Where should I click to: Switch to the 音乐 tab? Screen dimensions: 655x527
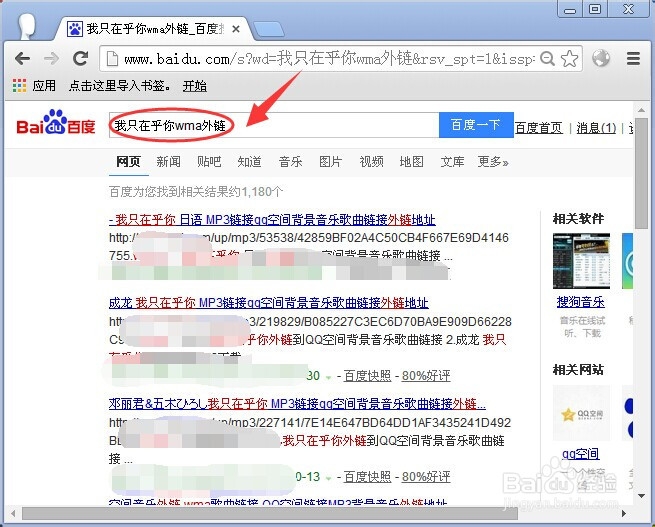coord(290,161)
